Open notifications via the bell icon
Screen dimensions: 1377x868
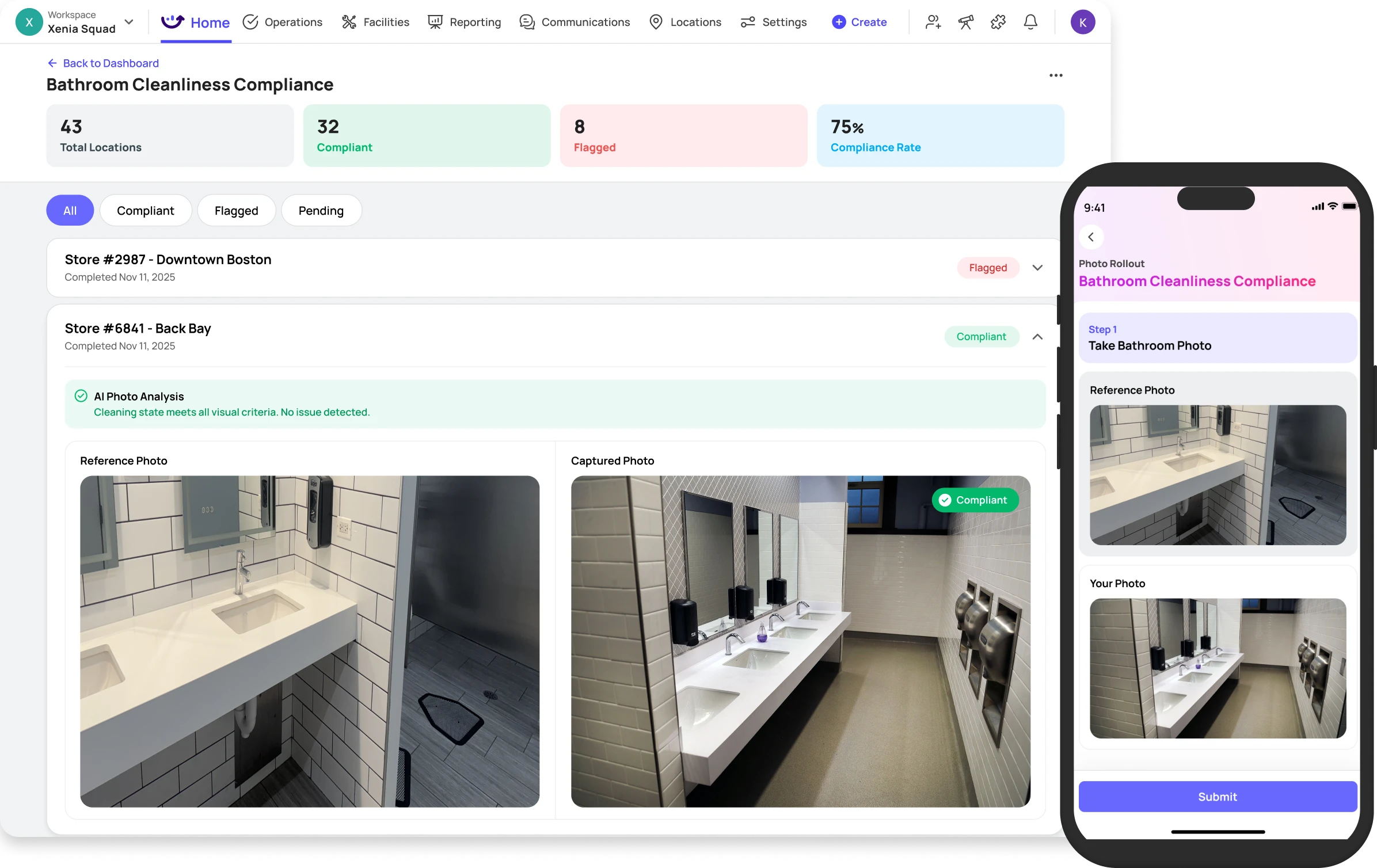(1030, 22)
